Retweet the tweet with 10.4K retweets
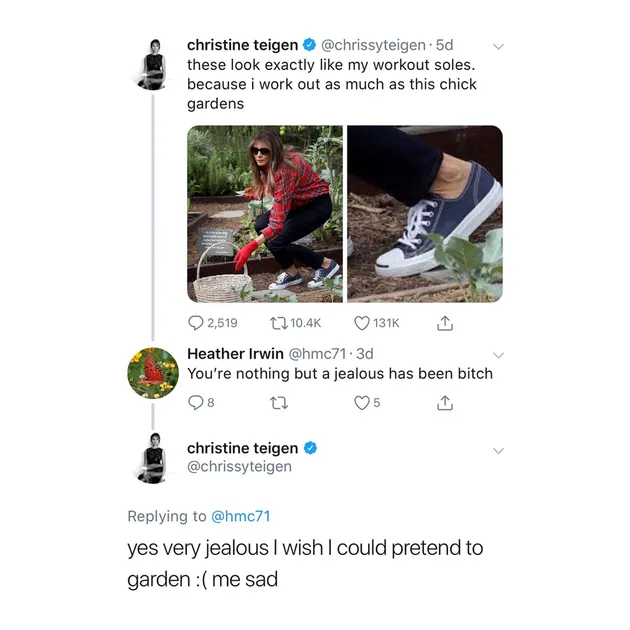 coord(279,322)
